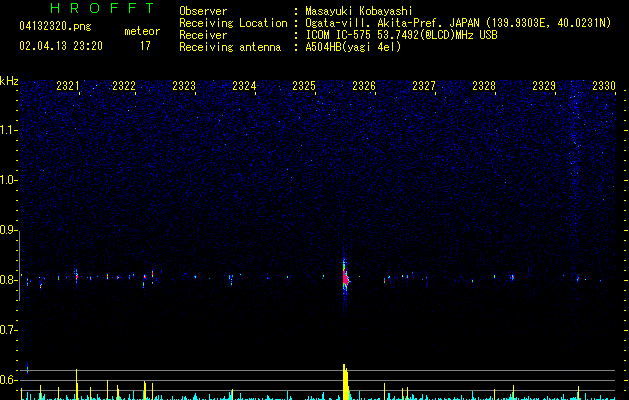Click the 2325 time marker
Image resolution: width=629 pixels, height=400 pixels.
(304, 86)
